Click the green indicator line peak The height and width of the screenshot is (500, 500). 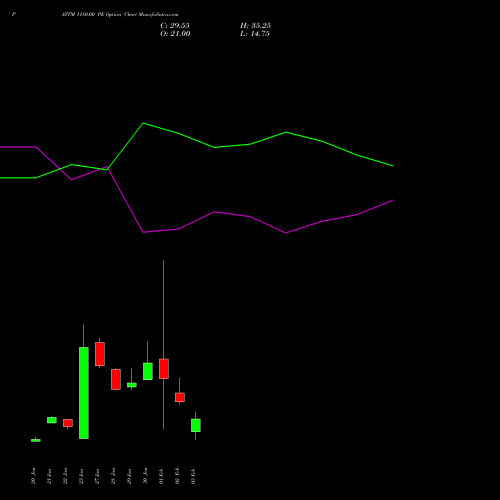pyautogui.click(x=143, y=123)
